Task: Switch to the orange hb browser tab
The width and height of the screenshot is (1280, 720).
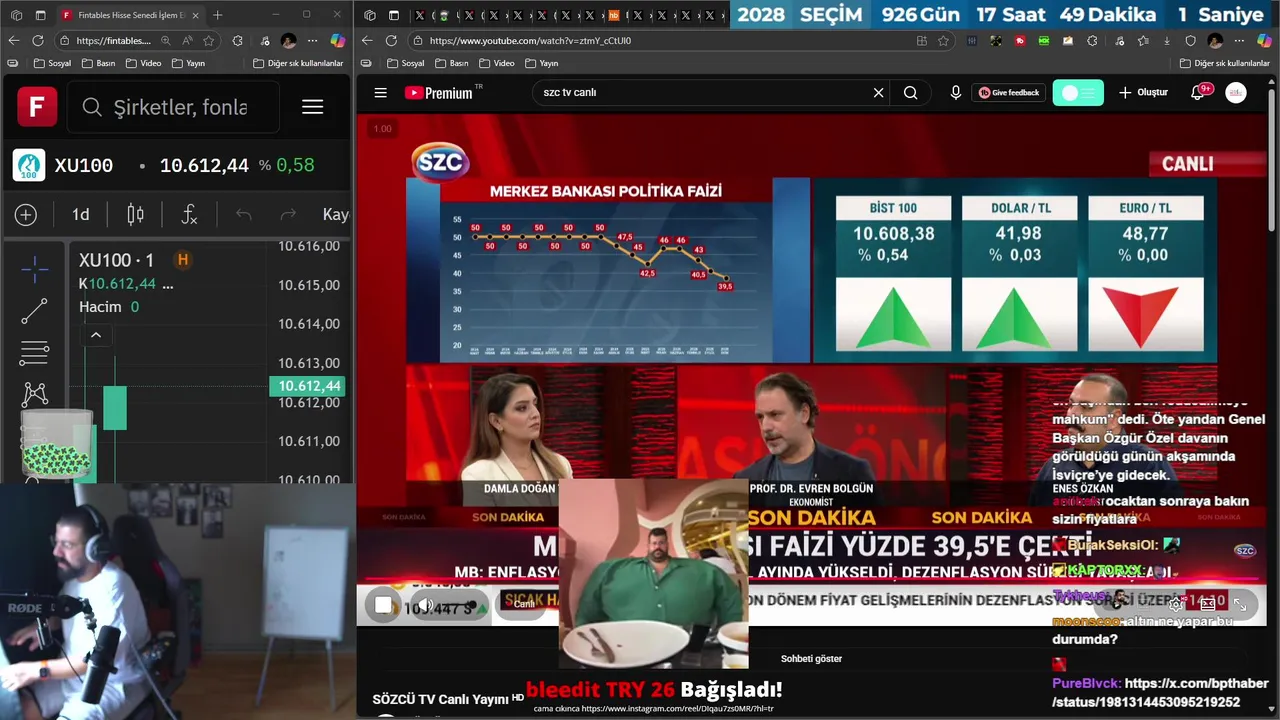Action: coord(614,15)
